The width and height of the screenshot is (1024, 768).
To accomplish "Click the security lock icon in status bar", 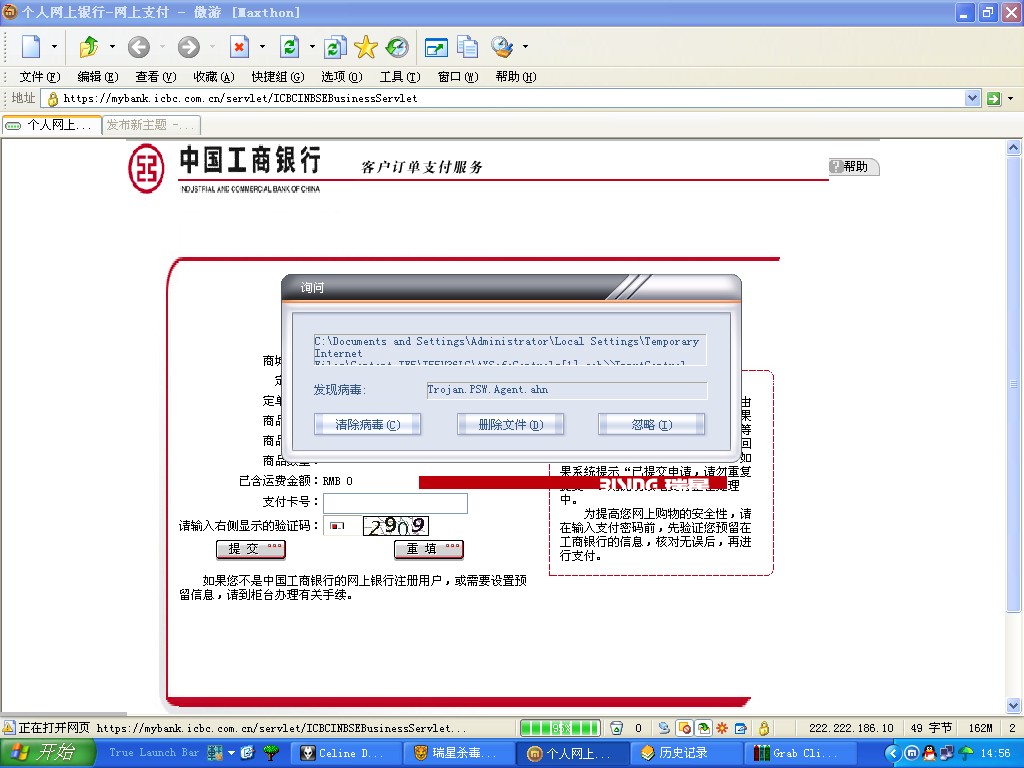I will click(x=763, y=728).
